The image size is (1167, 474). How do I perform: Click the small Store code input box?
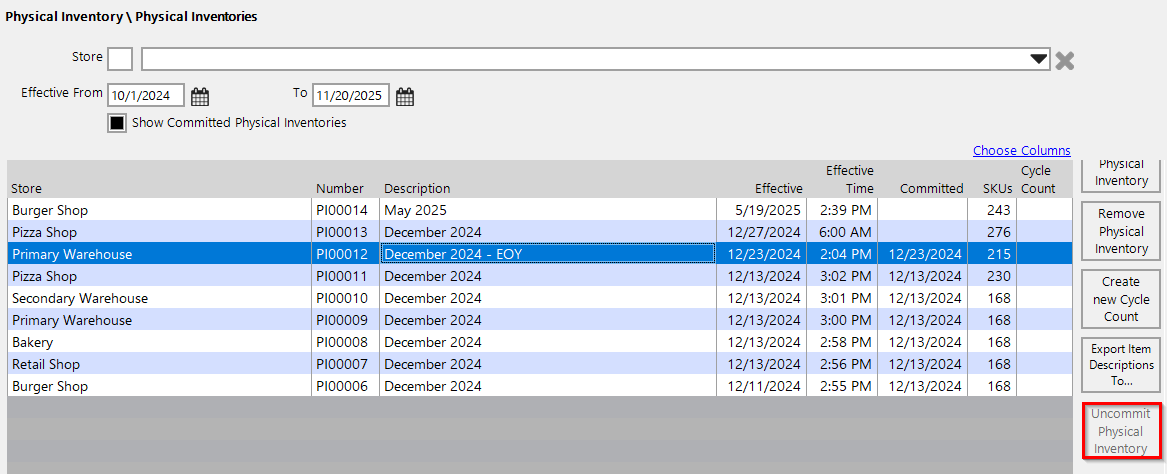click(x=119, y=59)
